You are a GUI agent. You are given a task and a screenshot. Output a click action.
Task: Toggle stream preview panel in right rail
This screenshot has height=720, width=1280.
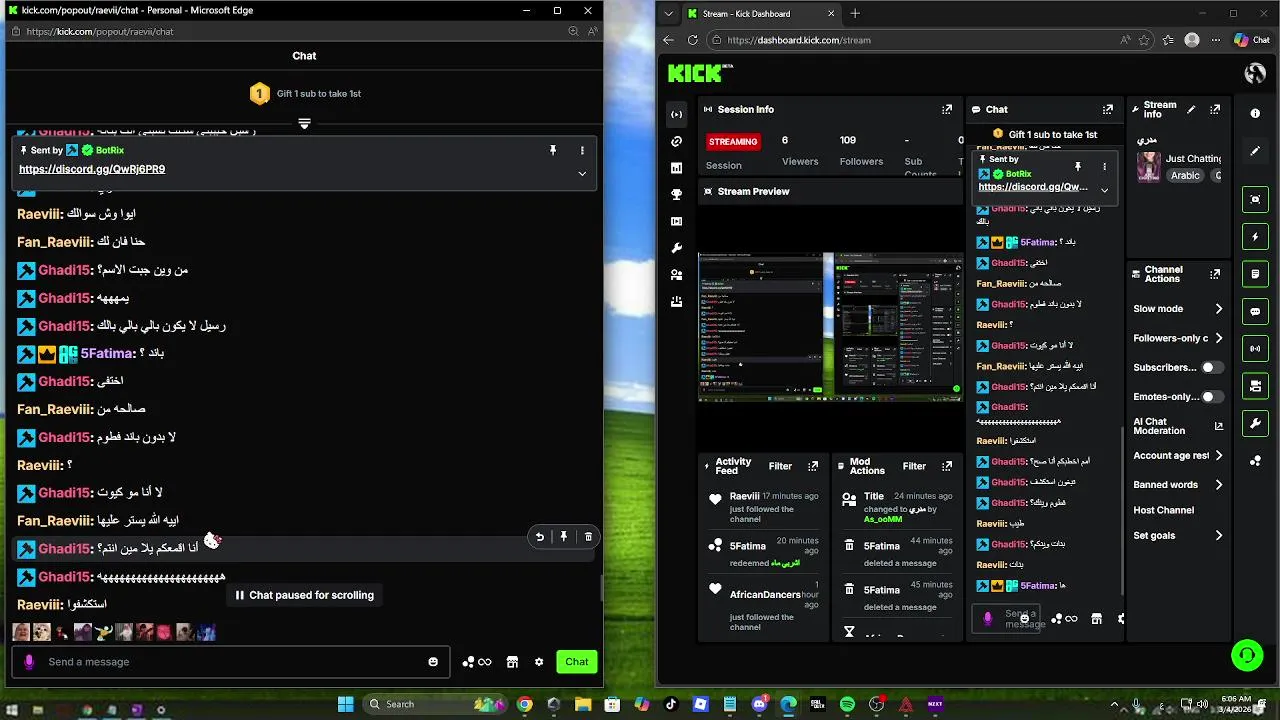[1255, 199]
